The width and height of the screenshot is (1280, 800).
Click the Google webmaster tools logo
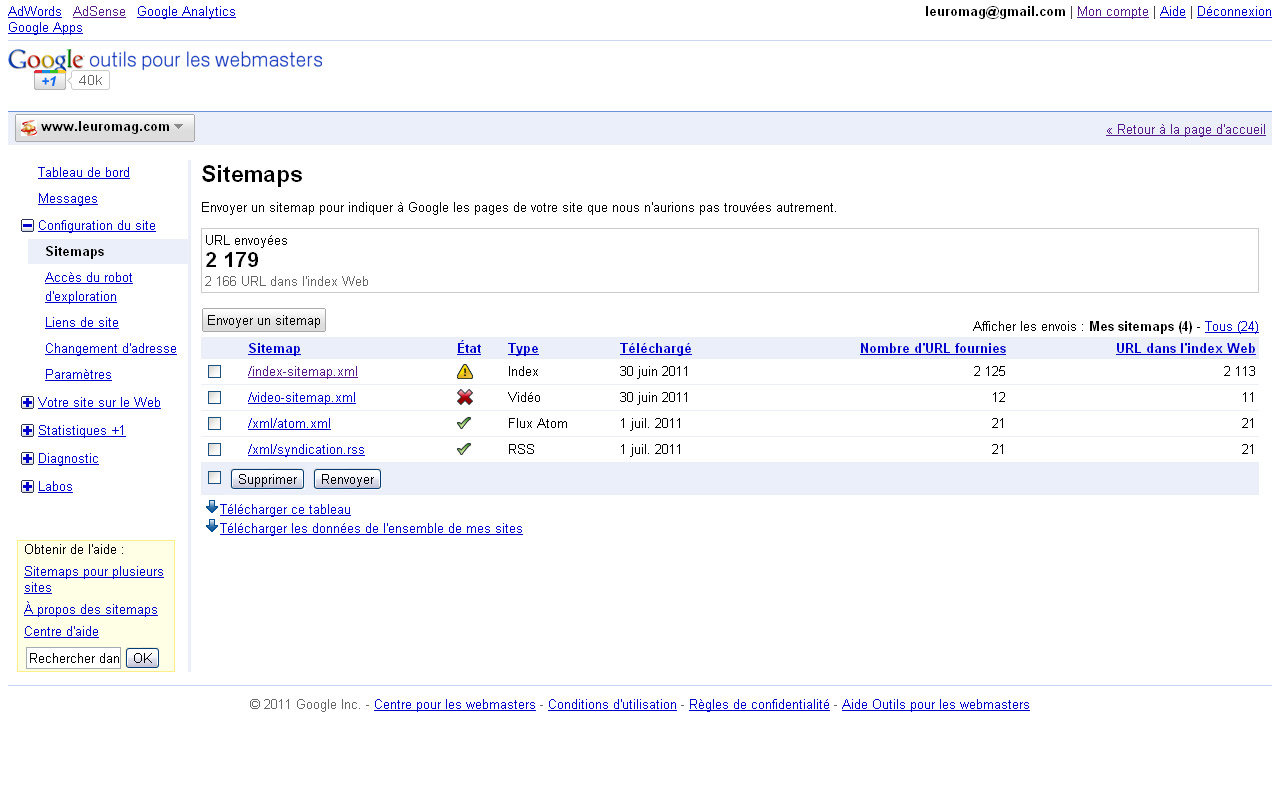165,60
